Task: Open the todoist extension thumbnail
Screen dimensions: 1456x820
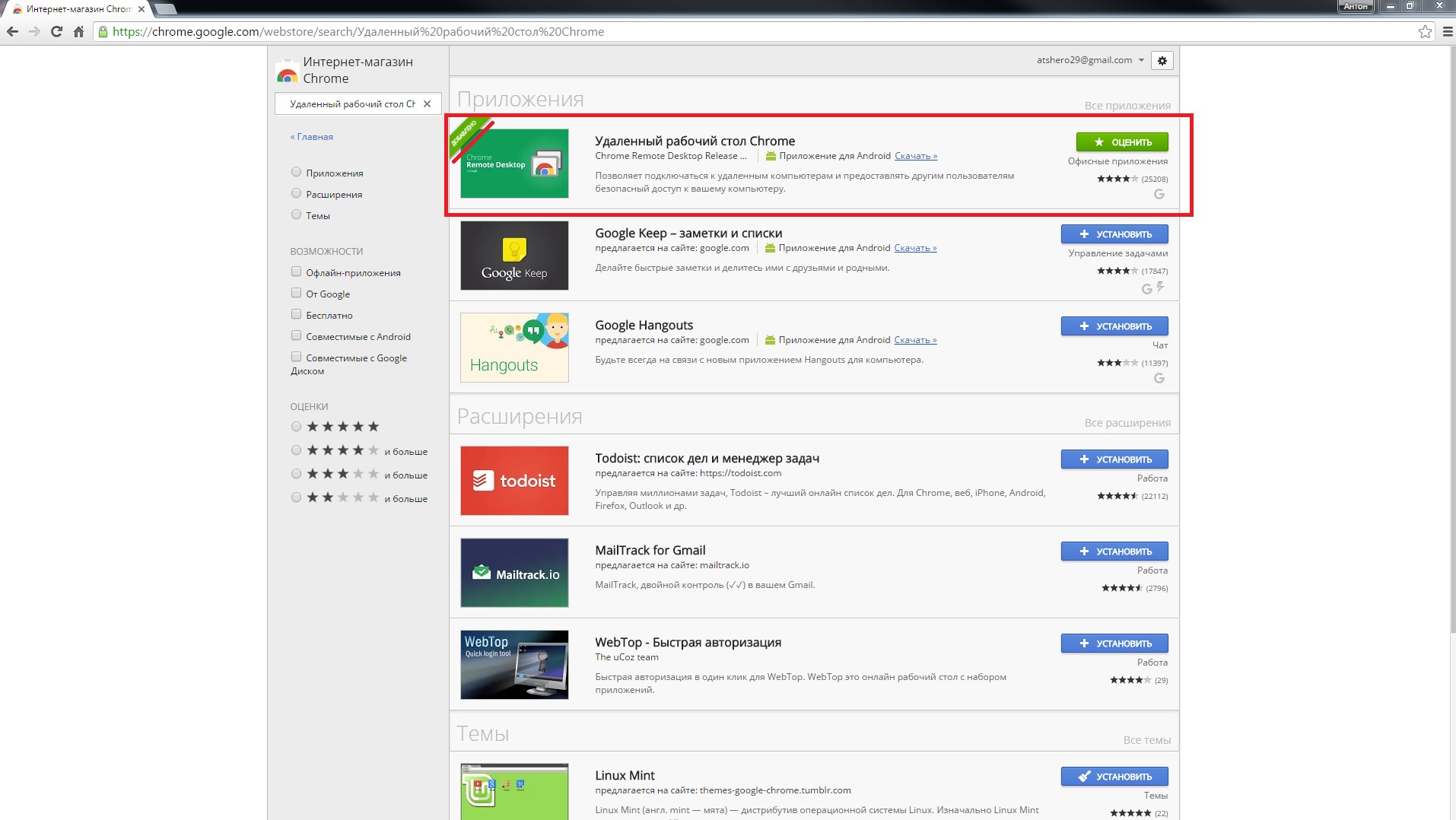Action: click(514, 481)
